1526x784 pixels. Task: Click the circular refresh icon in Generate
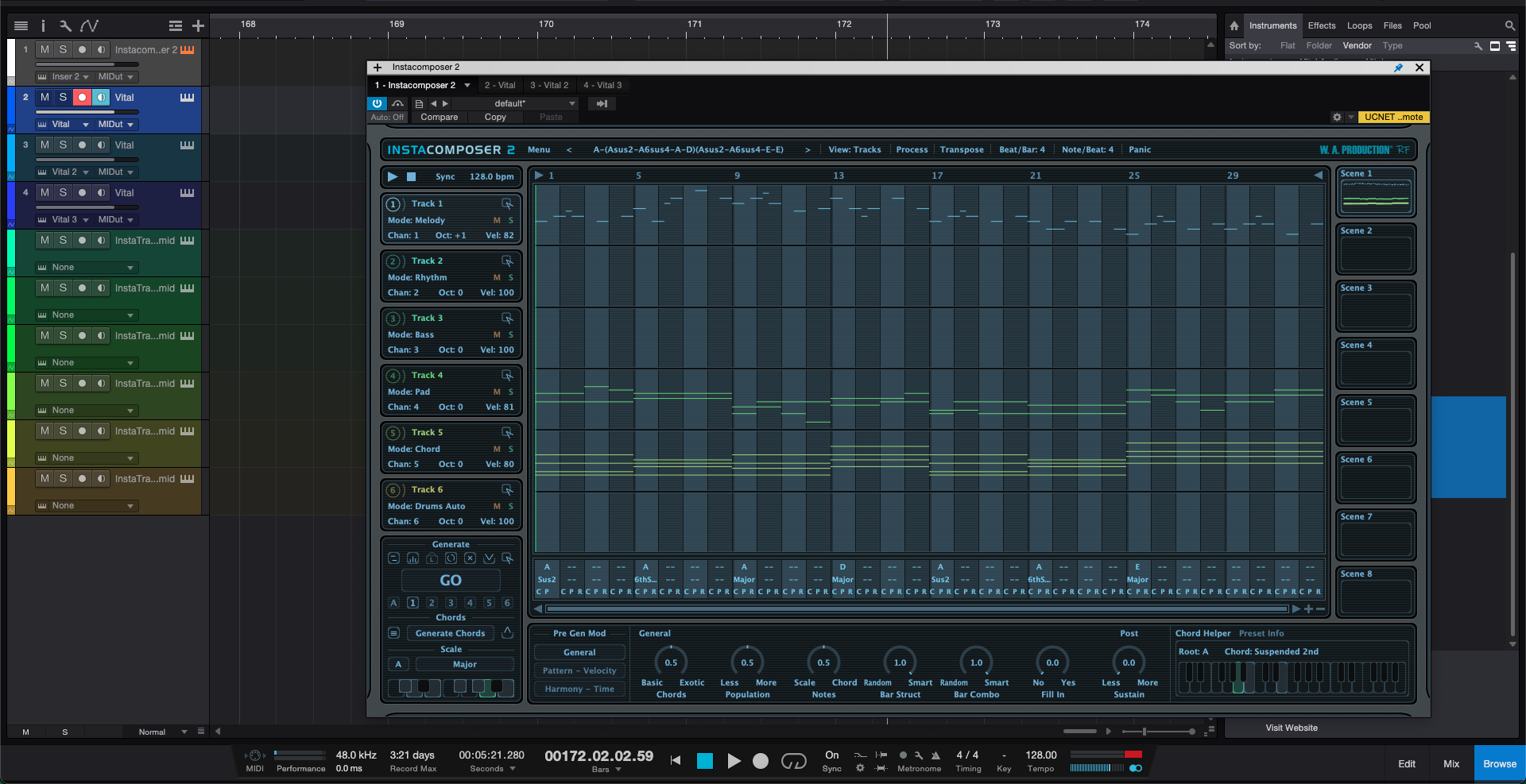pyautogui.click(x=451, y=558)
